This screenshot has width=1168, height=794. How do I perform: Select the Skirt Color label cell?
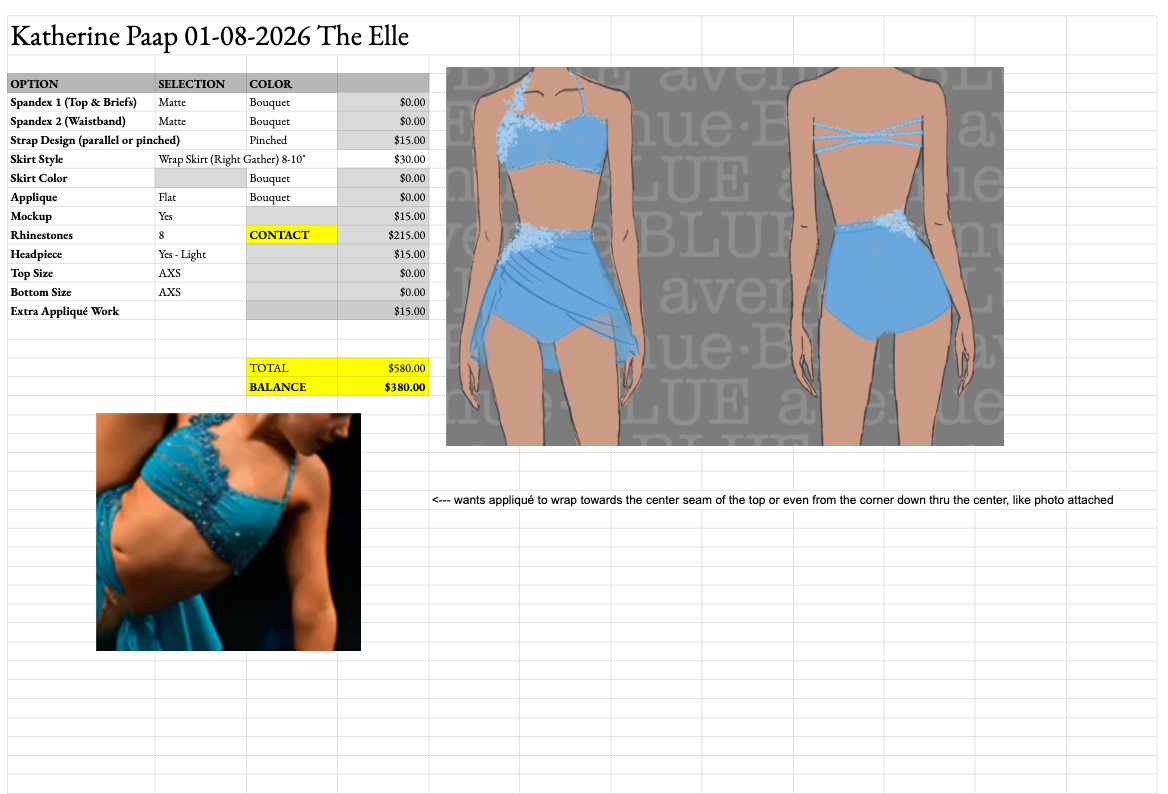pyautogui.click(x=81, y=178)
